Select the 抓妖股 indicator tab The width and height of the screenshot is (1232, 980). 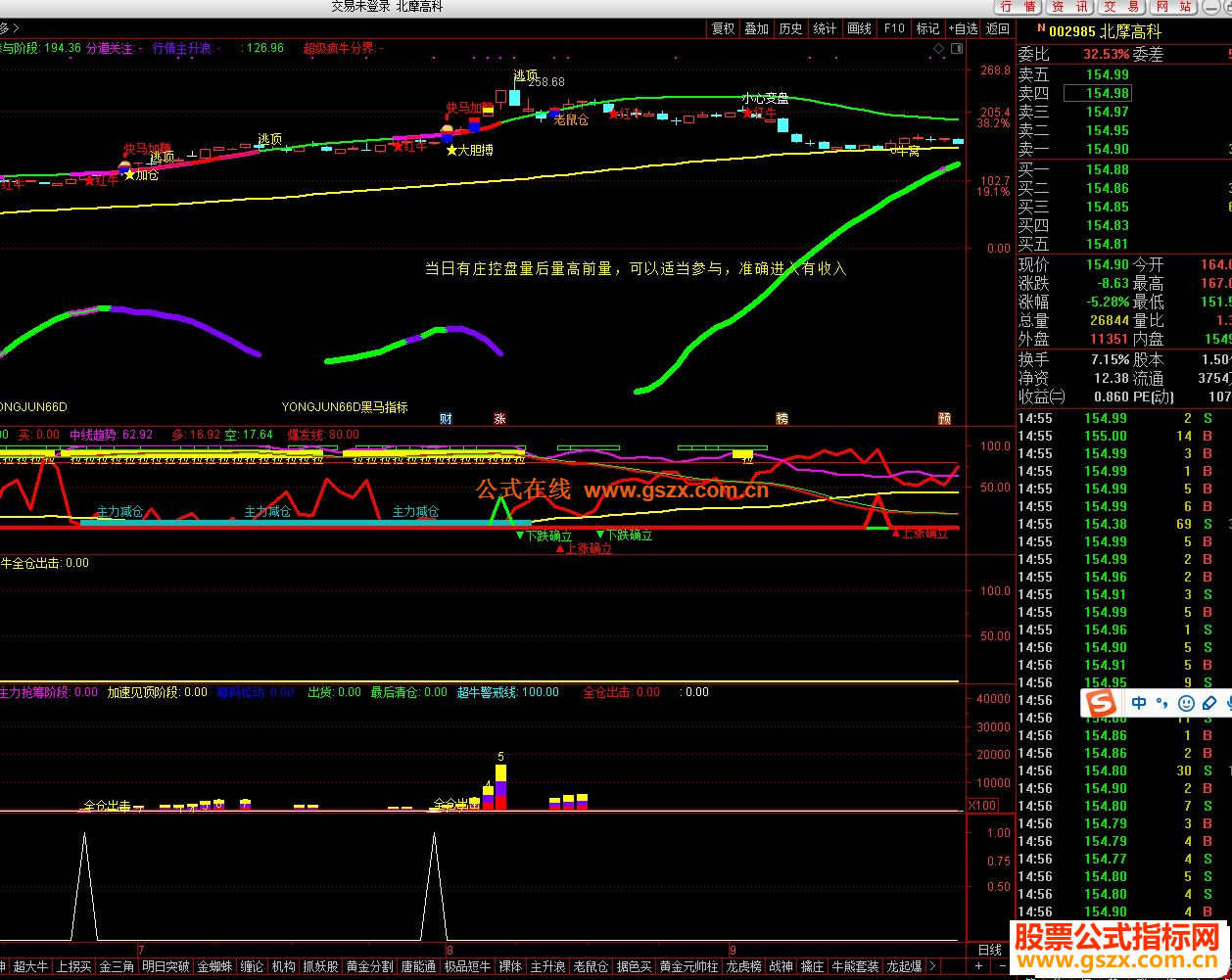pyautogui.click(x=321, y=966)
